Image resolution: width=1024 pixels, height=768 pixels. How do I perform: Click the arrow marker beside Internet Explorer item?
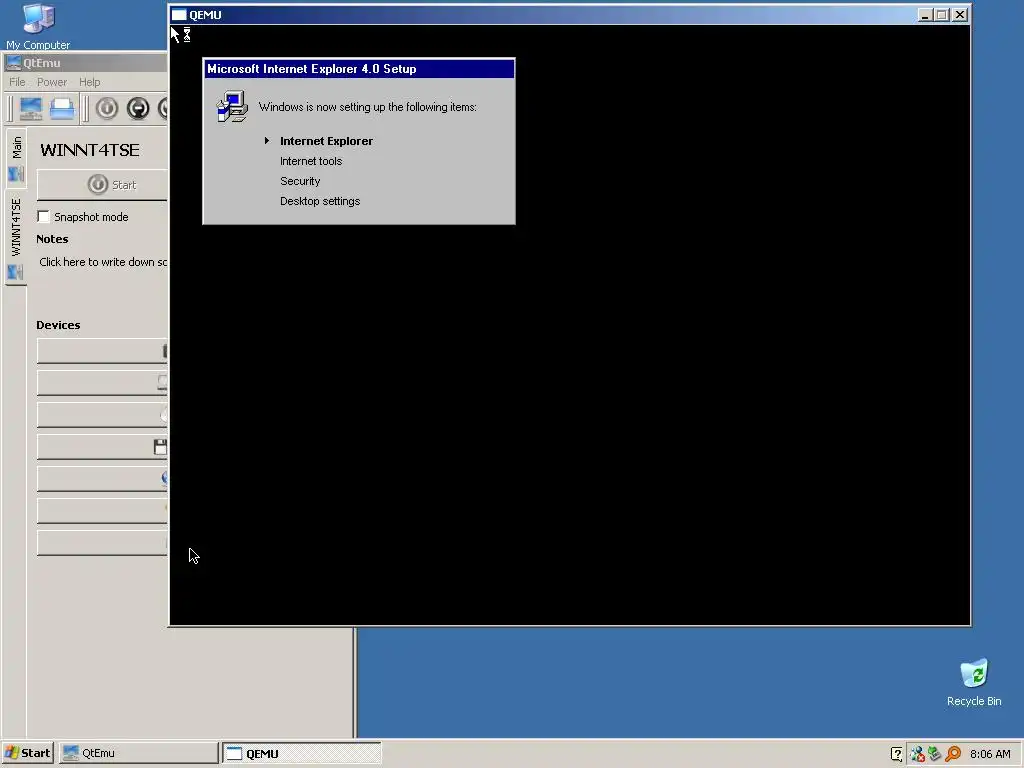coord(266,140)
